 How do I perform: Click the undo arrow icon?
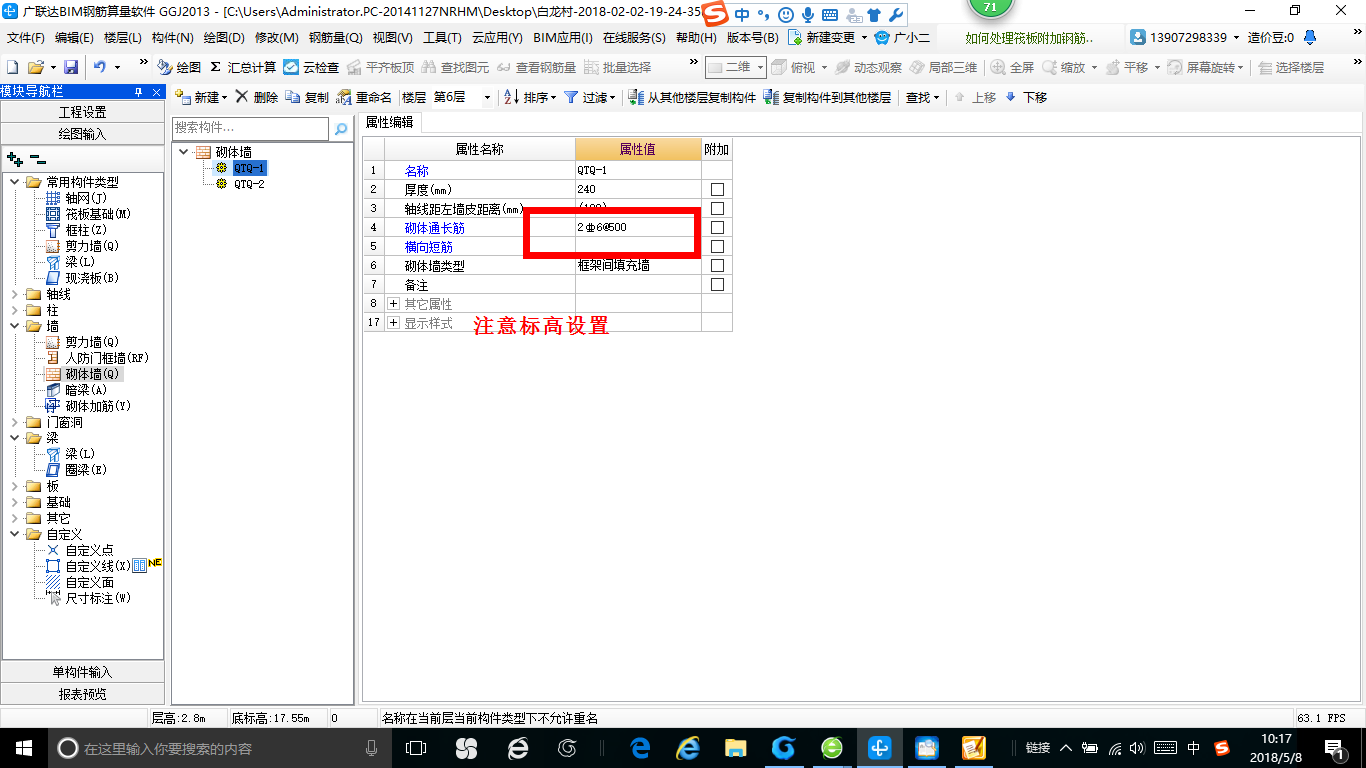(100, 67)
